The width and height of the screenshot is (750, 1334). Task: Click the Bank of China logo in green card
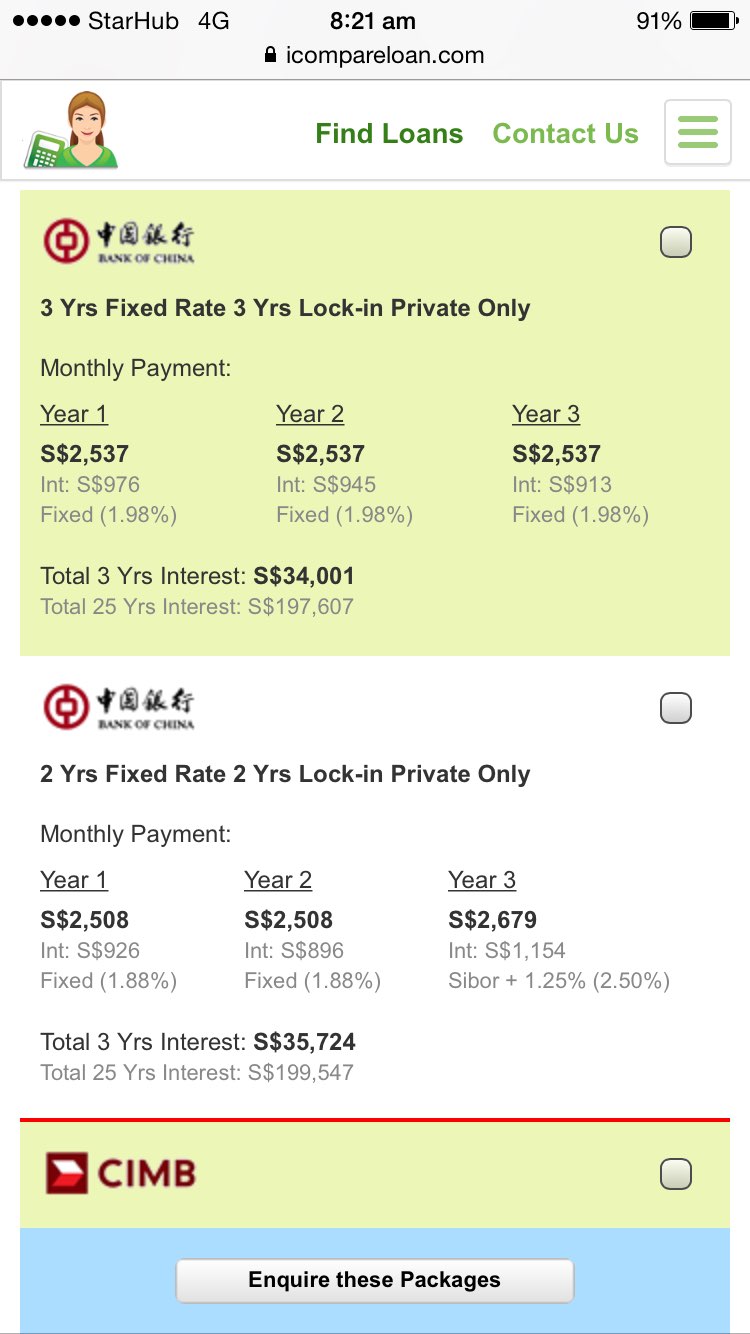(x=119, y=242)
